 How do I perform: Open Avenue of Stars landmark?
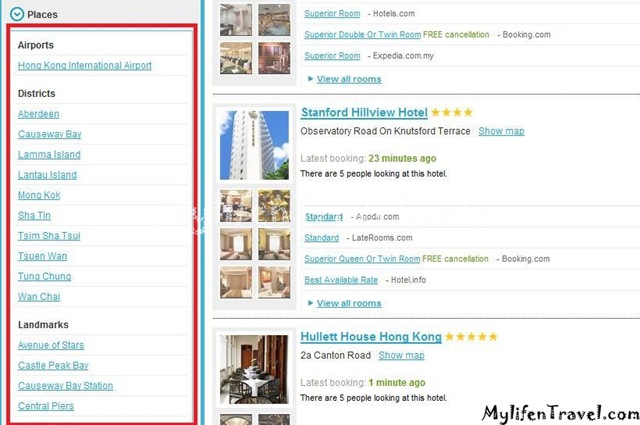click(51, 345)
